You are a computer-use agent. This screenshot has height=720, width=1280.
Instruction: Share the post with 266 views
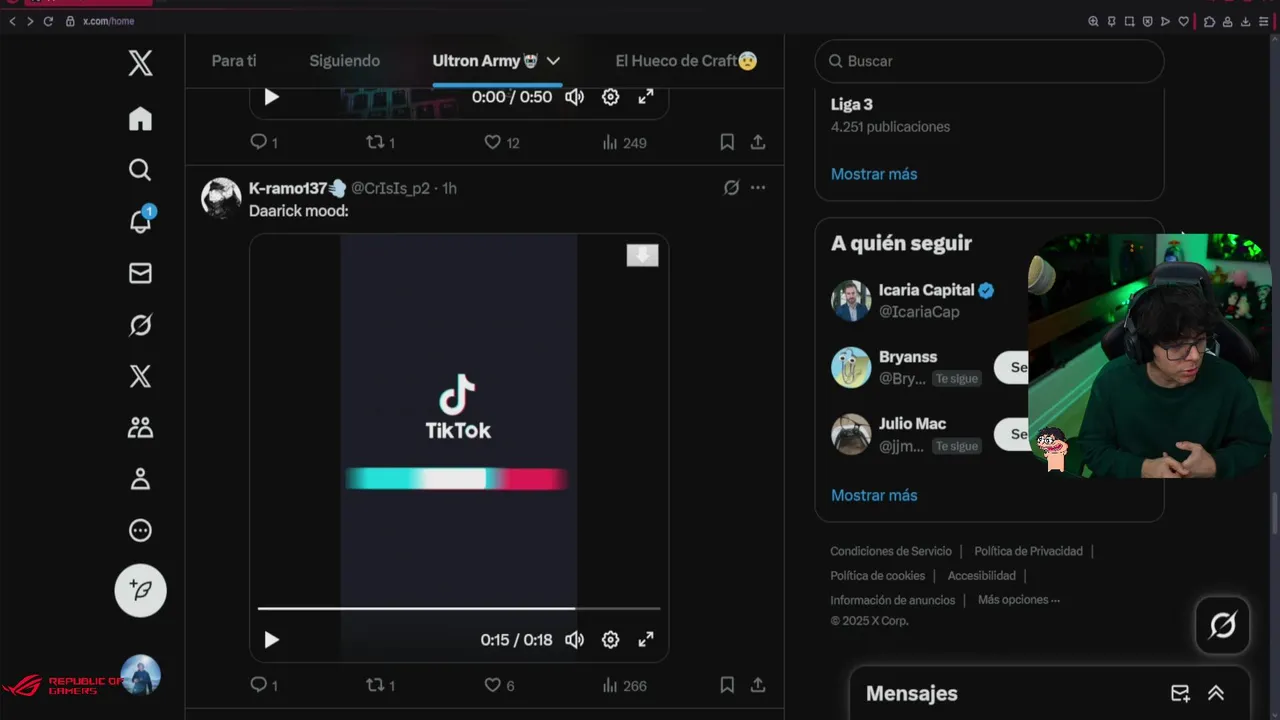point(758,685)
